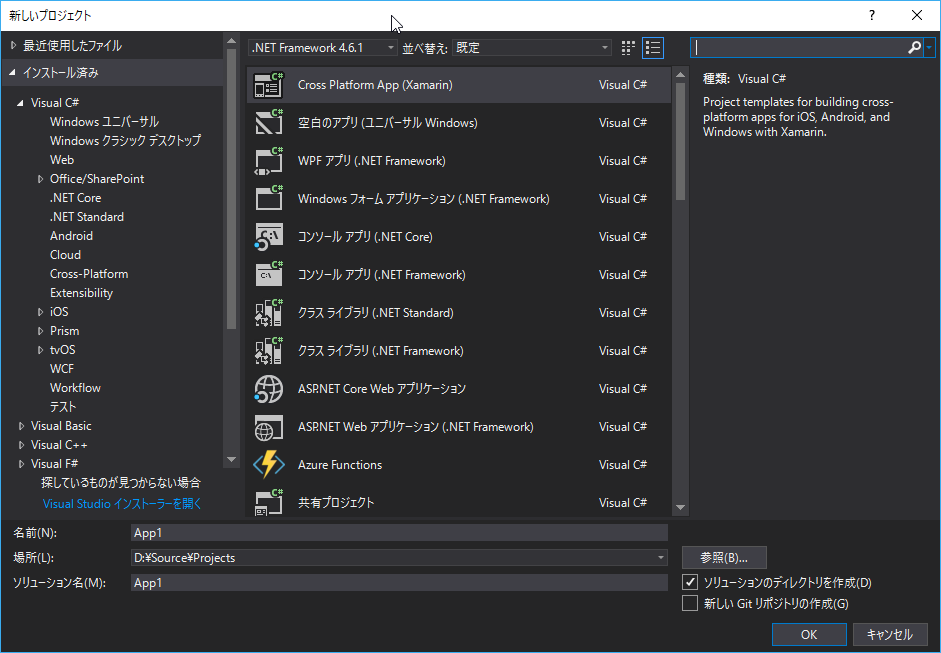The height and width of the screenshot is (653, 941).
Task: Select the Cloud category
Action: (x=65, y=255)
